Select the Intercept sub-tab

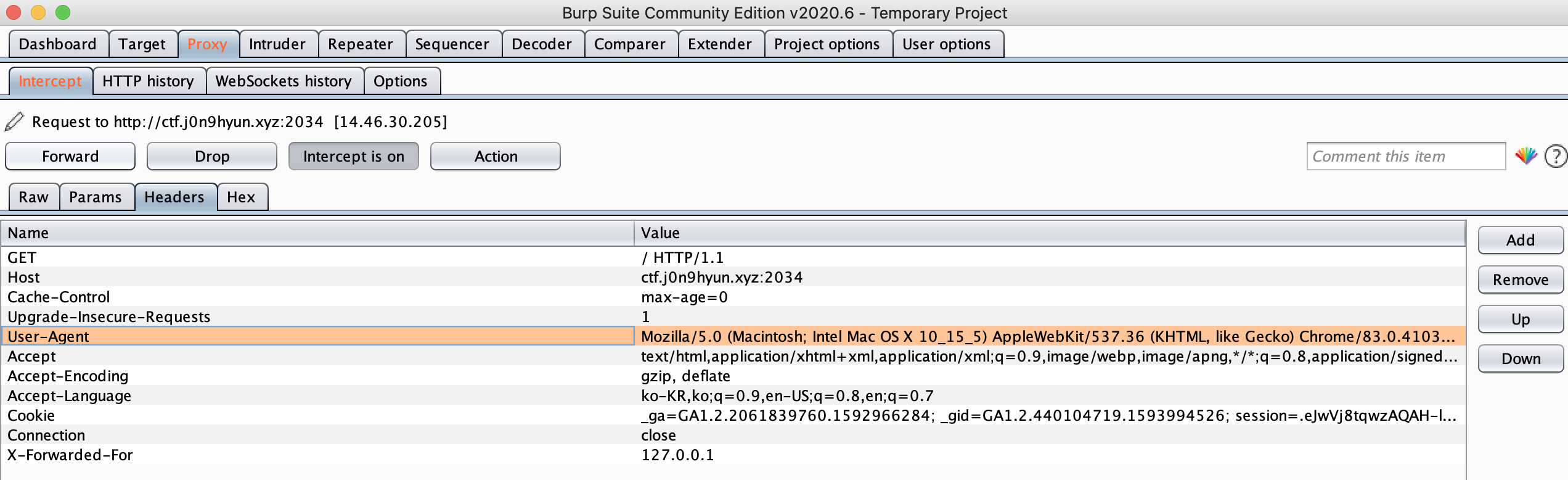[51, 81]
